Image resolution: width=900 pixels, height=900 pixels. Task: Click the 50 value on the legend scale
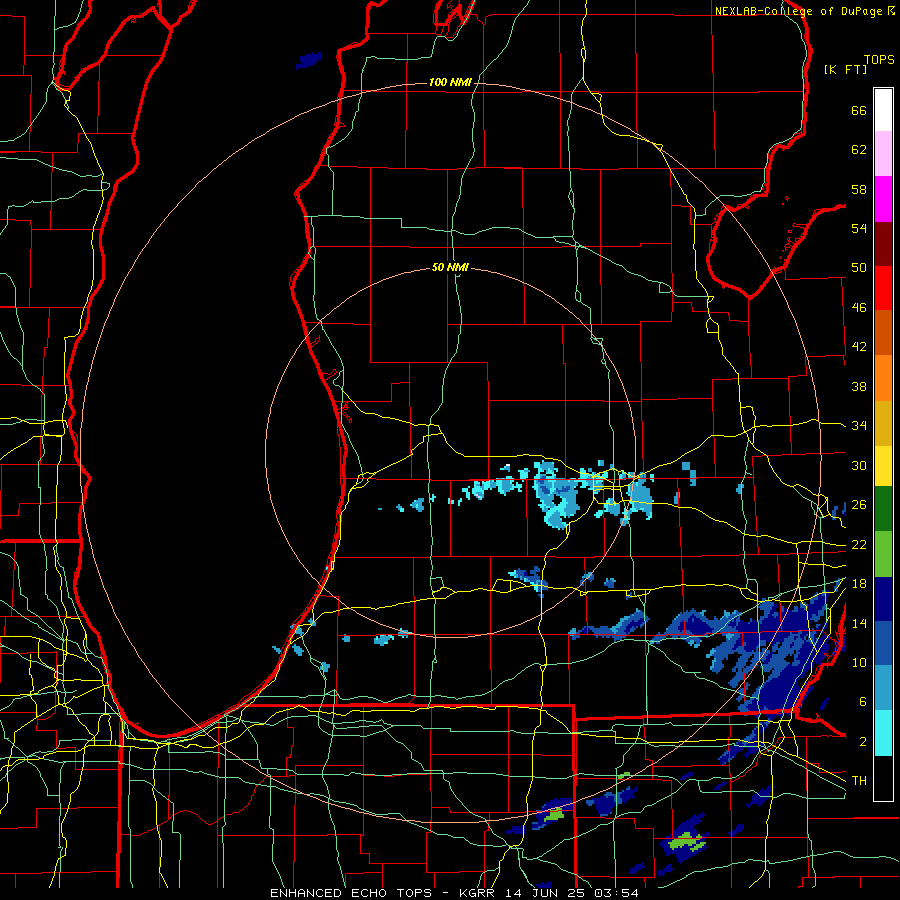point(859,268)
